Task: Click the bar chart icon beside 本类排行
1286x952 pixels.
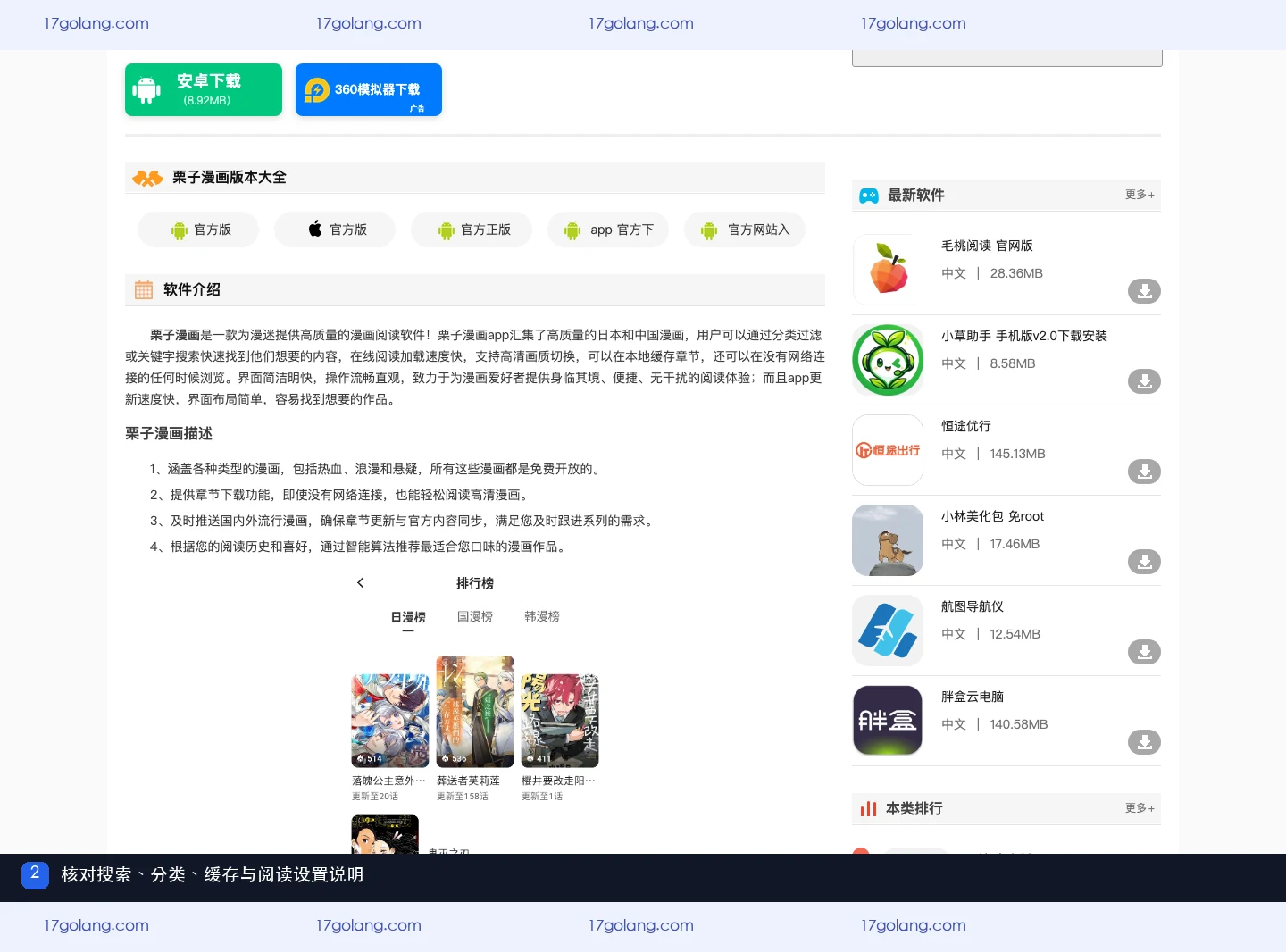Action: 868,808
